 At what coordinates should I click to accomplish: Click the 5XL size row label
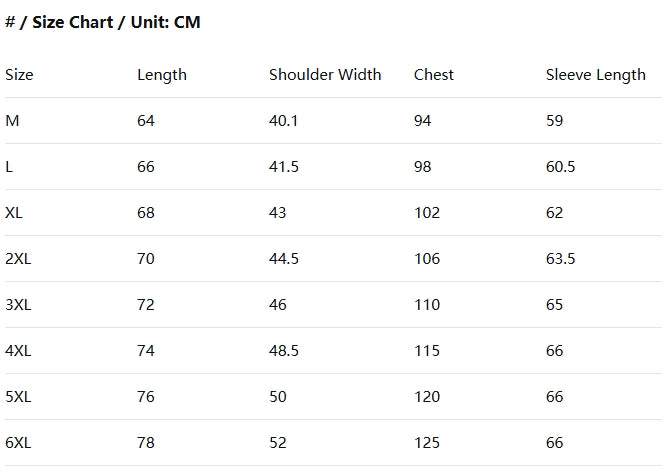18,397
